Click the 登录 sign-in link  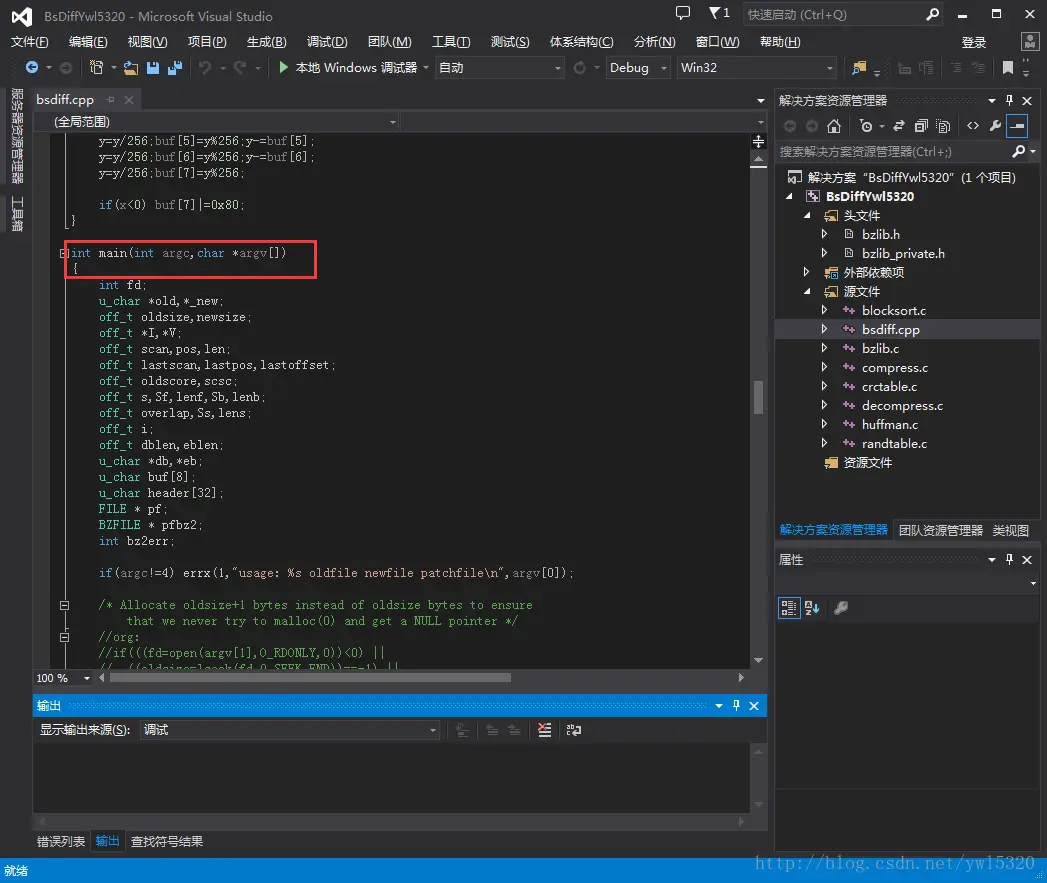tap(974, 43)
